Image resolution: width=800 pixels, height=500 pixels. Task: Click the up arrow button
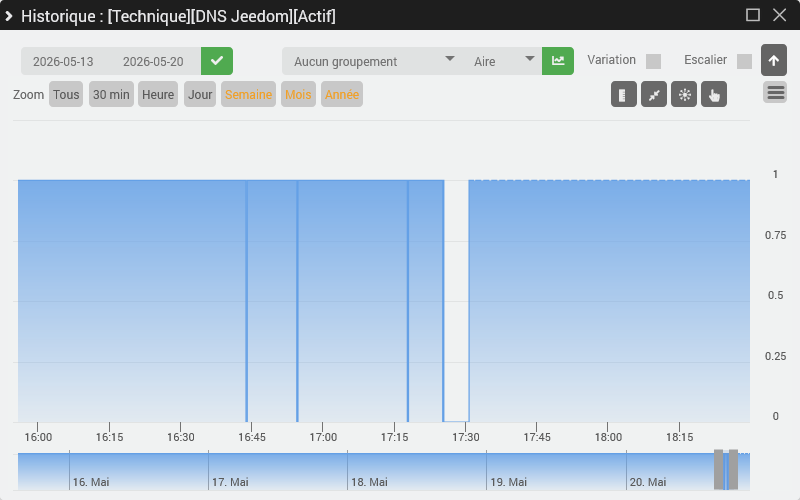tap(773, 60)
